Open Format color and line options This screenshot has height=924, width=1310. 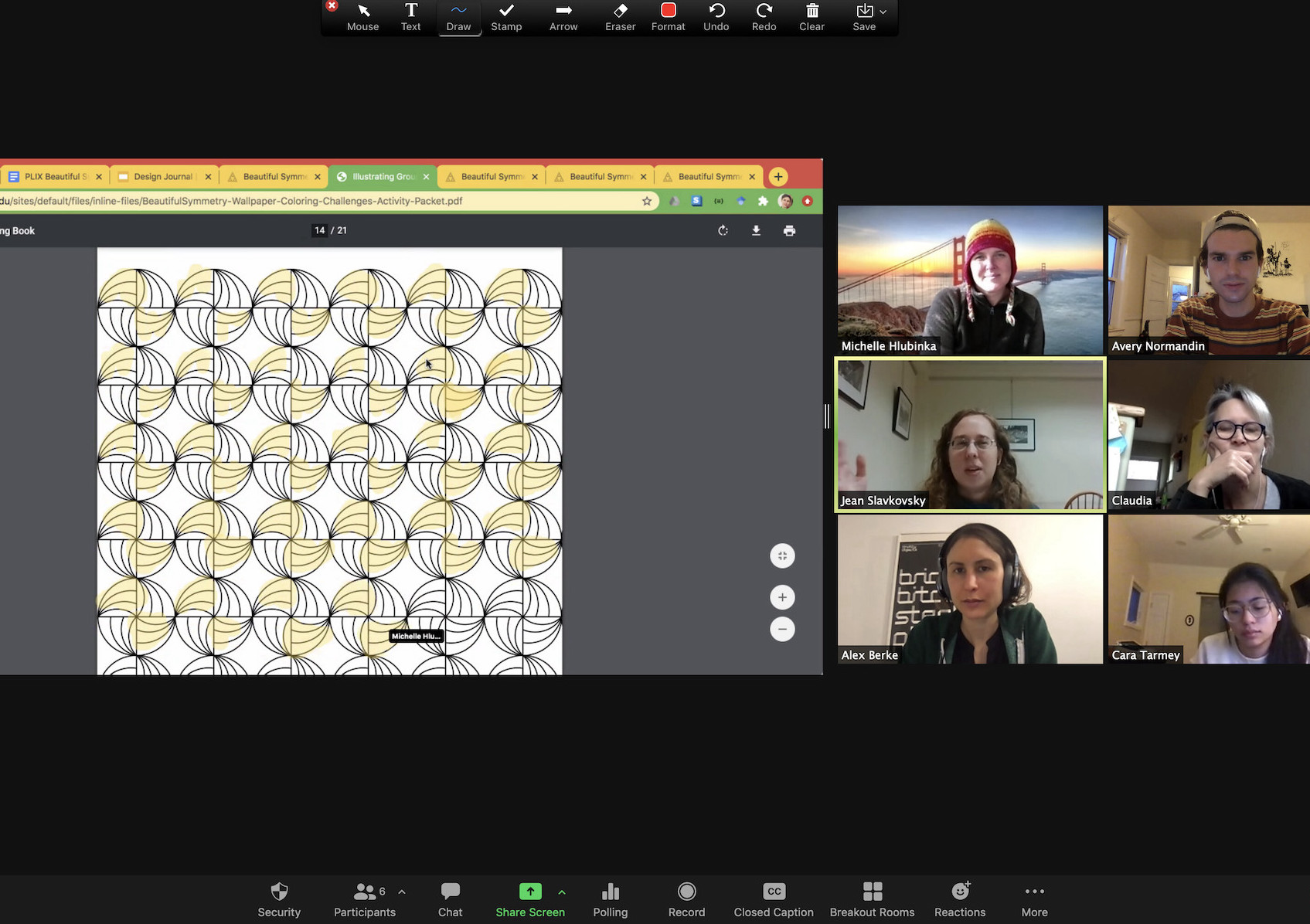tap(668, 17)
